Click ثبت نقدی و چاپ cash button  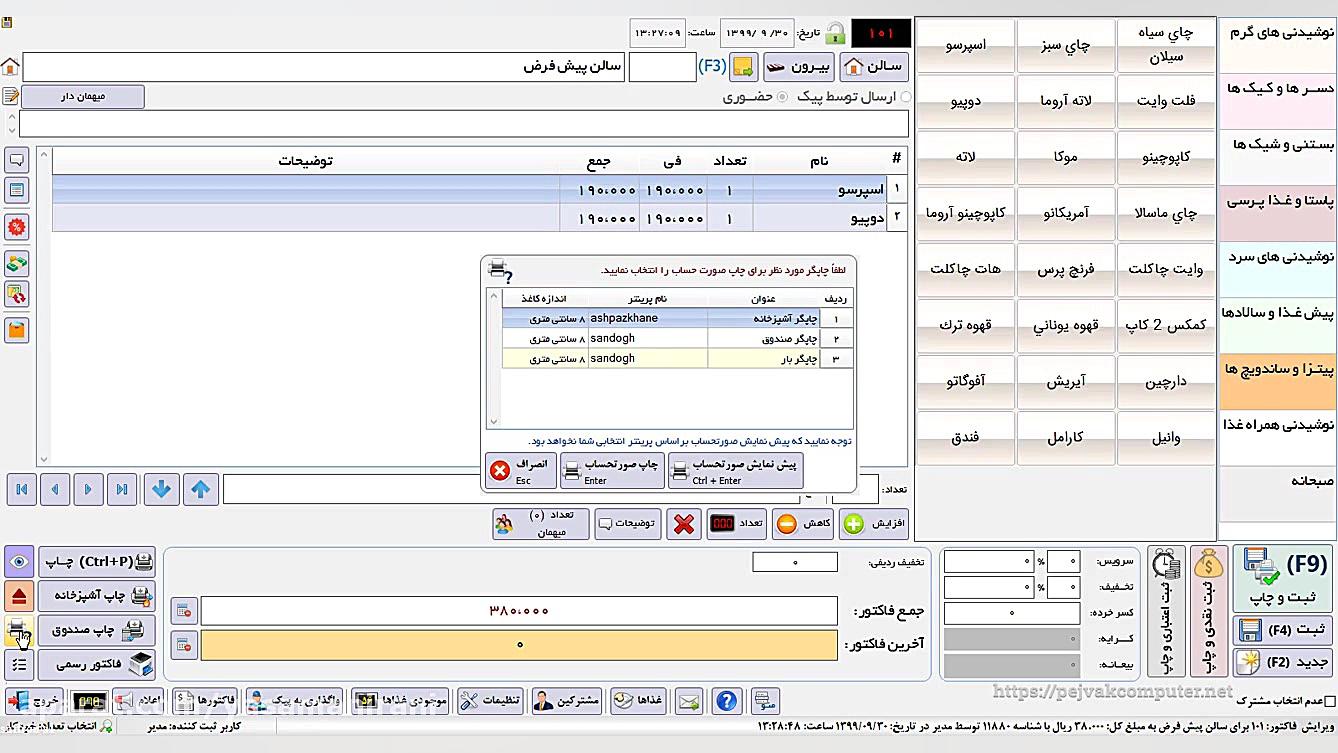pos(1208,611)
